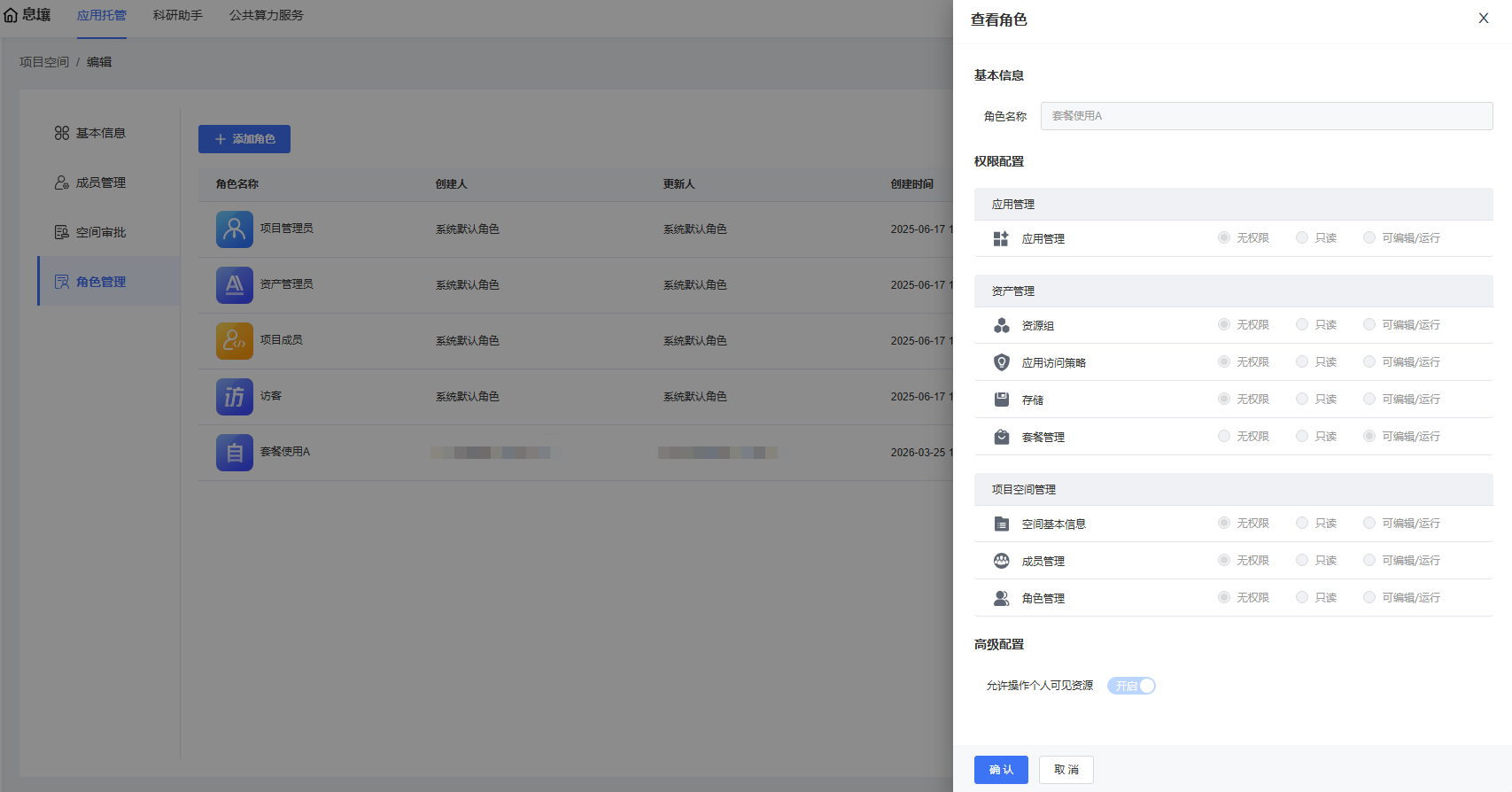Viewport: 1512px width, 792px height.
Task: Click the 访客 role avatar icon
Action: 234,397
